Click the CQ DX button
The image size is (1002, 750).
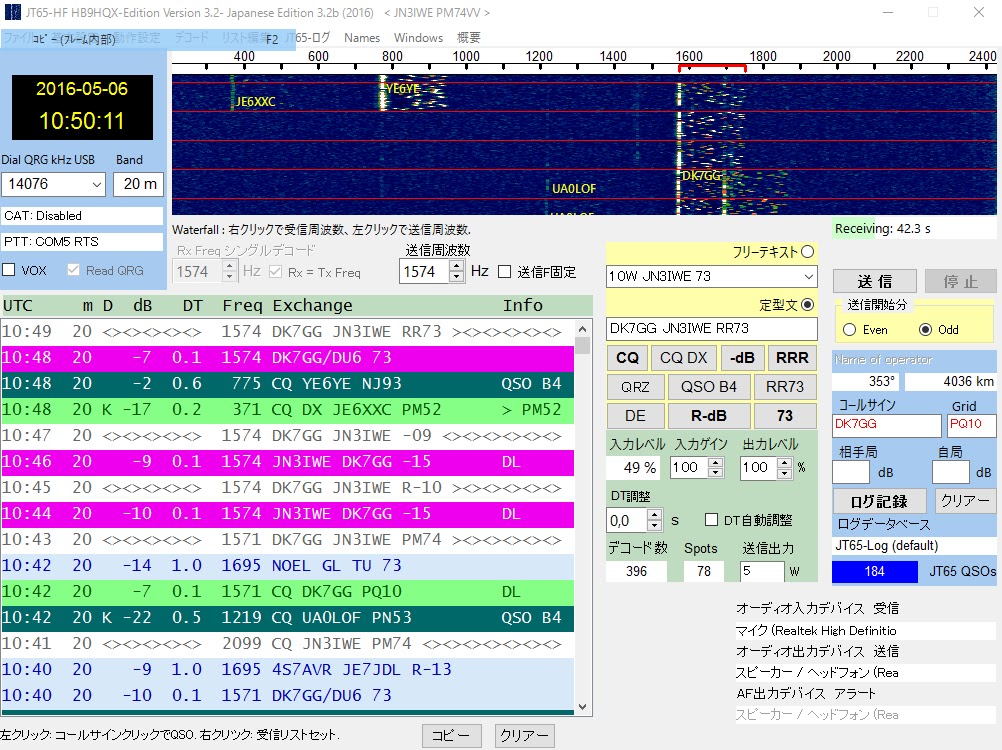coord(683,358)
